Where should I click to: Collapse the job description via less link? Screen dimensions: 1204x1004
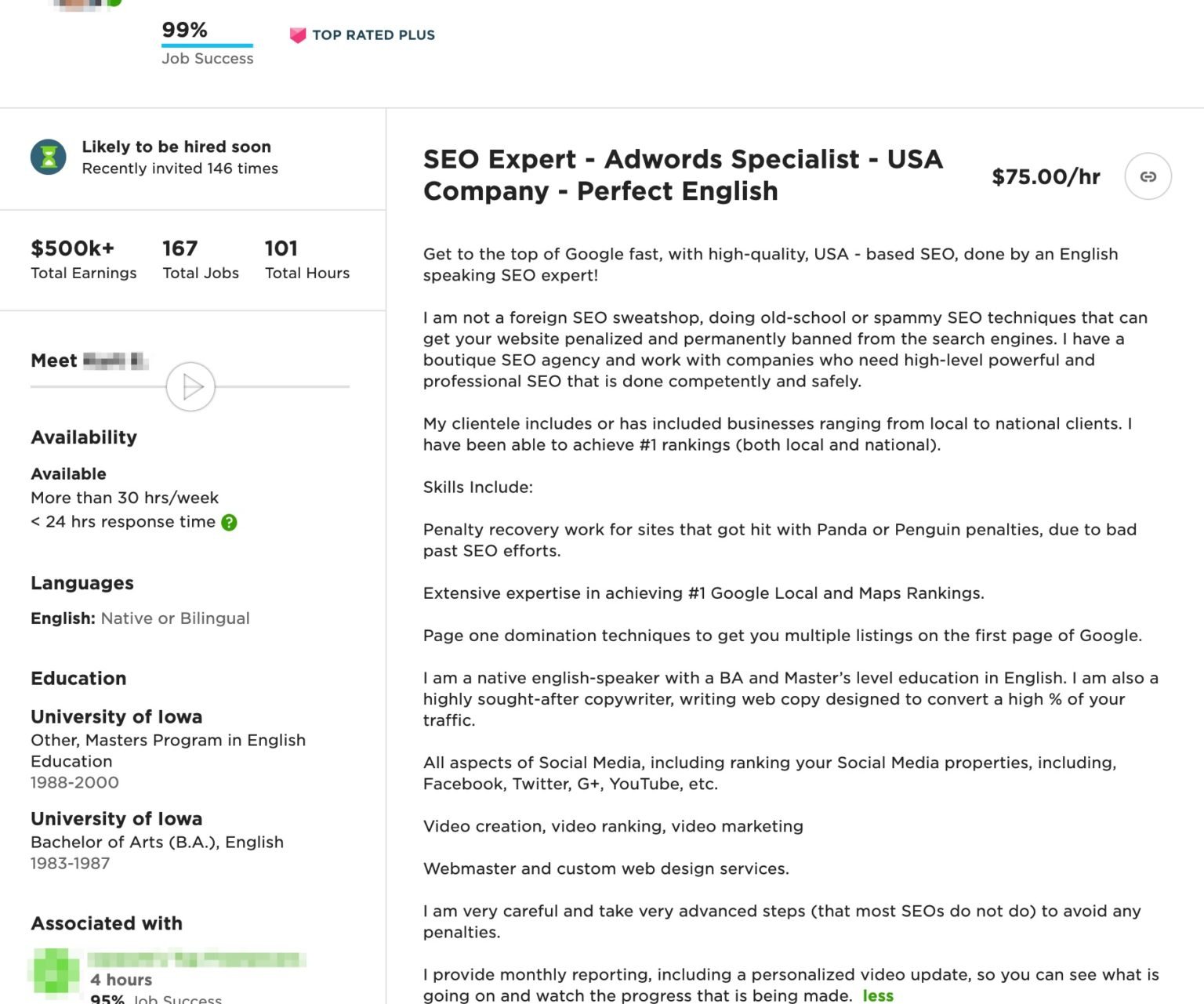[878, 995]
